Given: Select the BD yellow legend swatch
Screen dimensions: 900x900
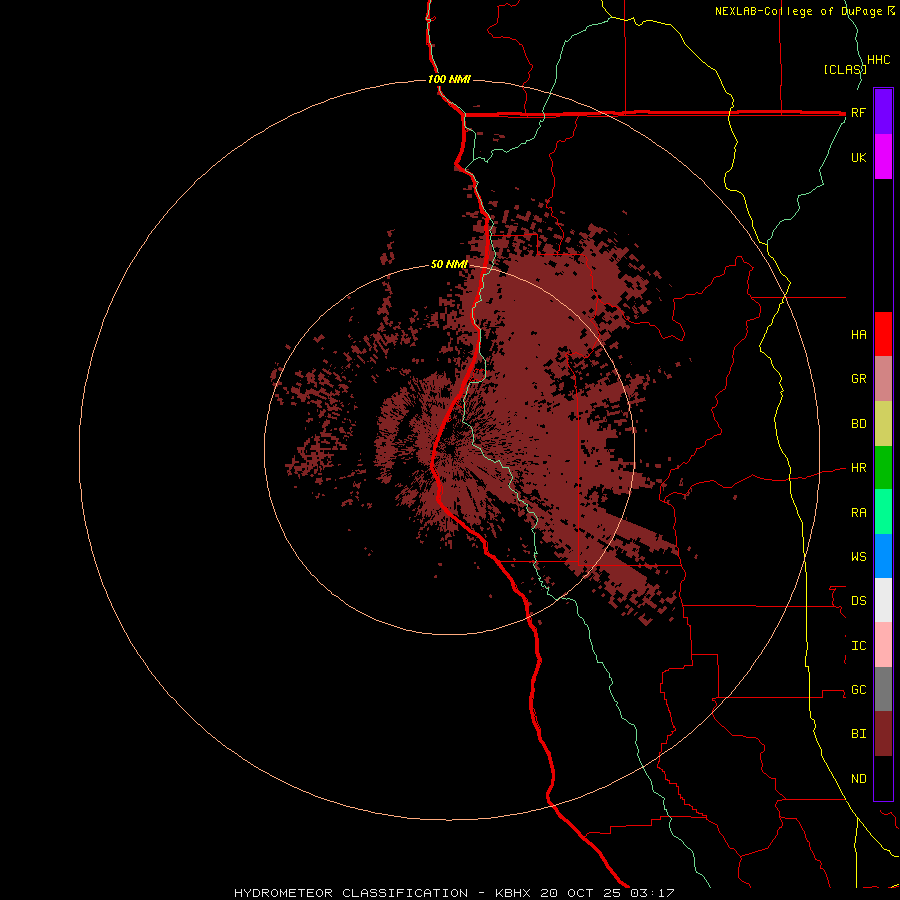Looking at the screenshot, I should click(x=883, y=424).
